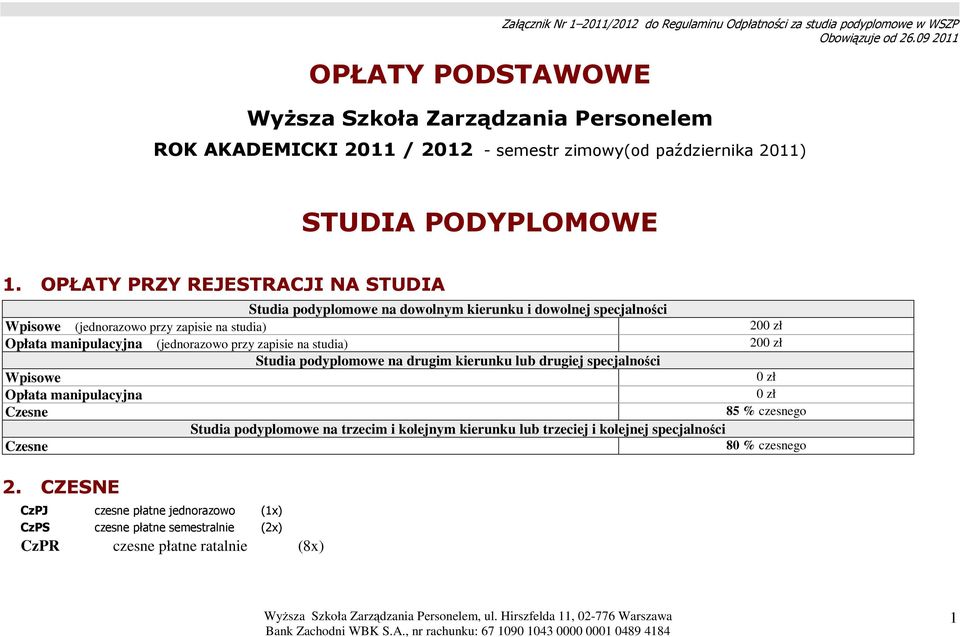Click the "0 zł" value for Opłata manipulacyjna
Image resolution: width=960 pixels, height=637 pixels.
(x=766, y=394)
